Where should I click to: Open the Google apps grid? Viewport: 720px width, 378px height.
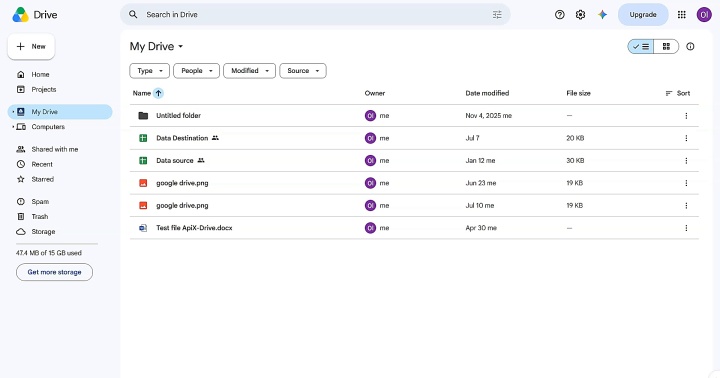pos(681,15)
